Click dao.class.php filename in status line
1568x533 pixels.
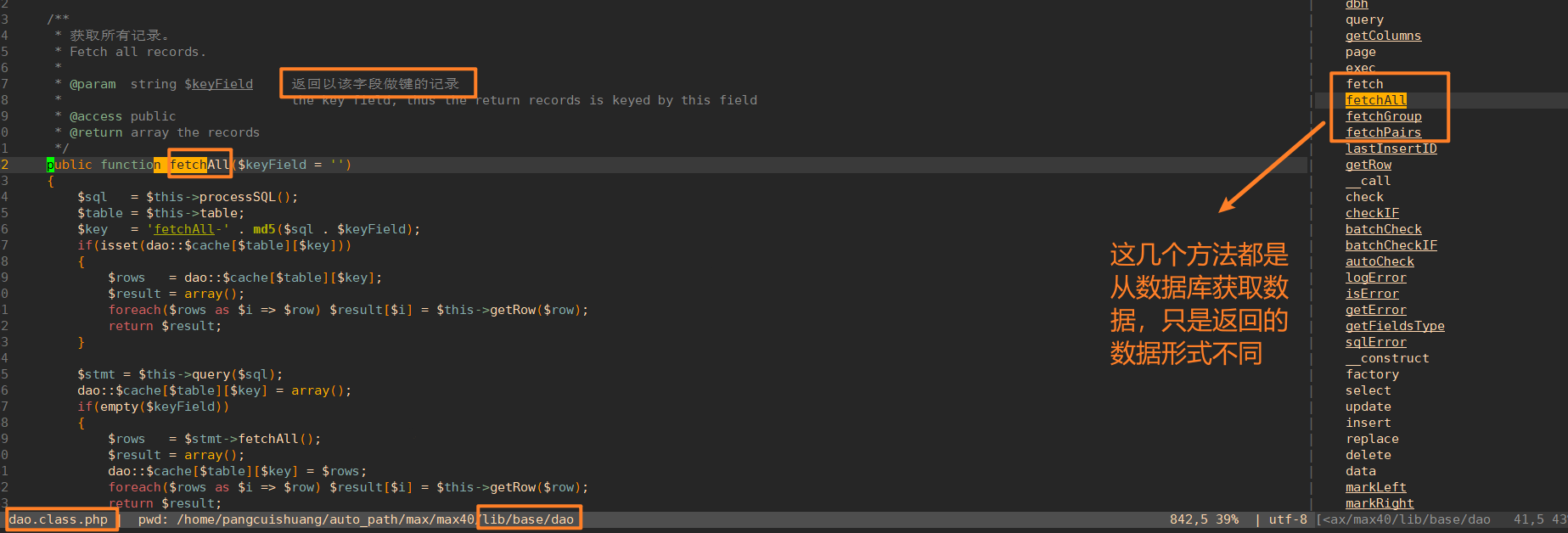[59, 519]
